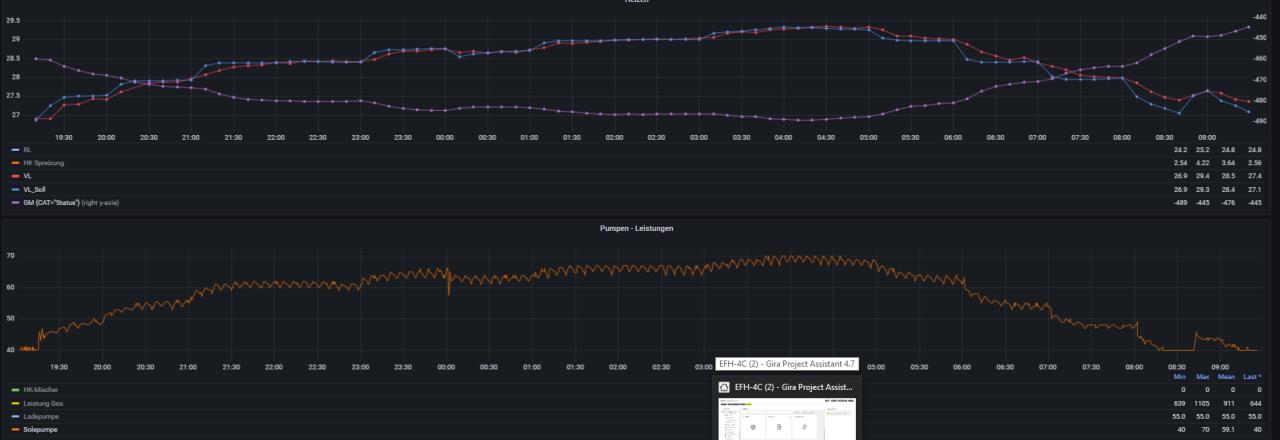Open color picker for HK-Mischer swatch
This screenshot has width=1280, height=440.
pos(14,389)
